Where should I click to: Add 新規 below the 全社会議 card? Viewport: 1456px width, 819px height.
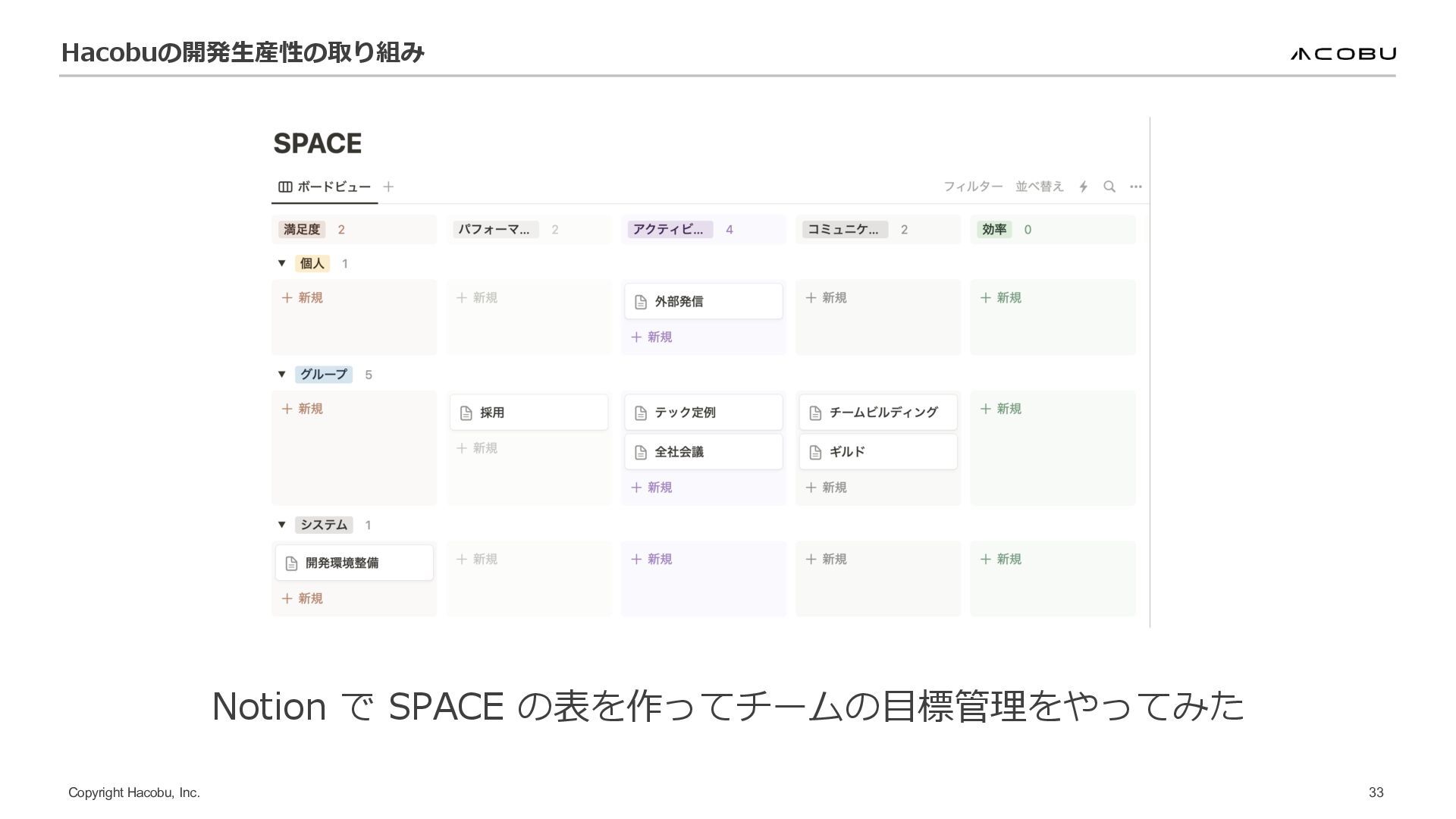pyautogui.click(x=651, y=488)
